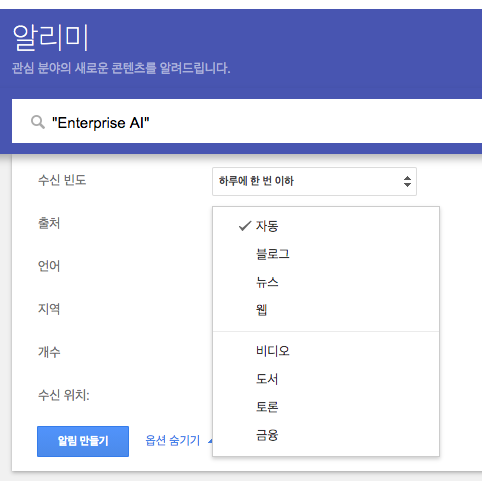The image size is (482, 481).
Task: Click the 언어 setting label
Action: 49,266
